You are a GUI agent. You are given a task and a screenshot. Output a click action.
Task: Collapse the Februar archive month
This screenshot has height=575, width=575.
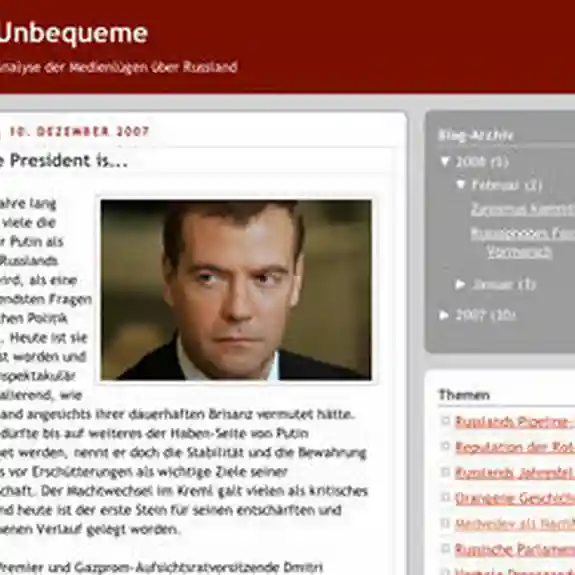pos(461,184)
